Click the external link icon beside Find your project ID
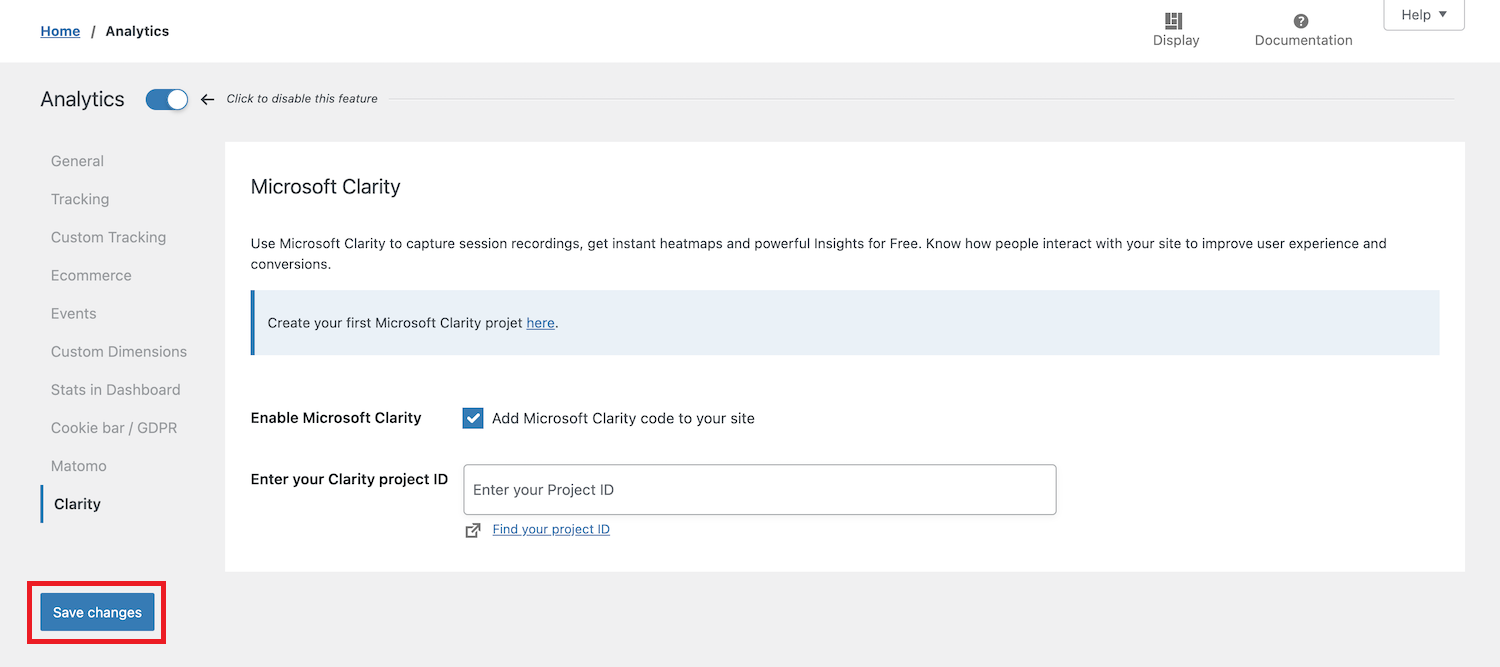 (473, 530)
